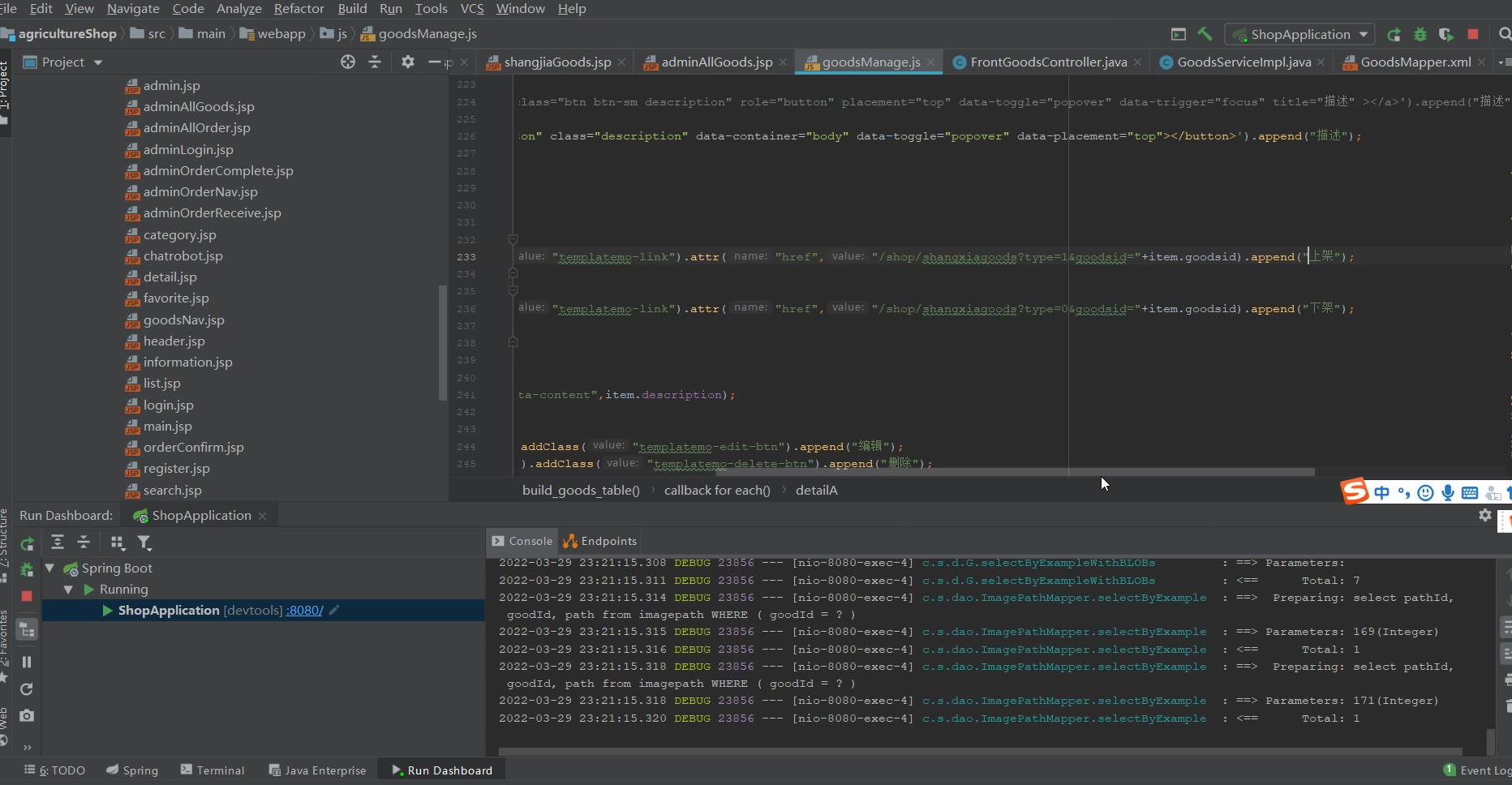Open the Event Log
This screenshot has height=785, width=1512.
click(x=1477, y=770)
